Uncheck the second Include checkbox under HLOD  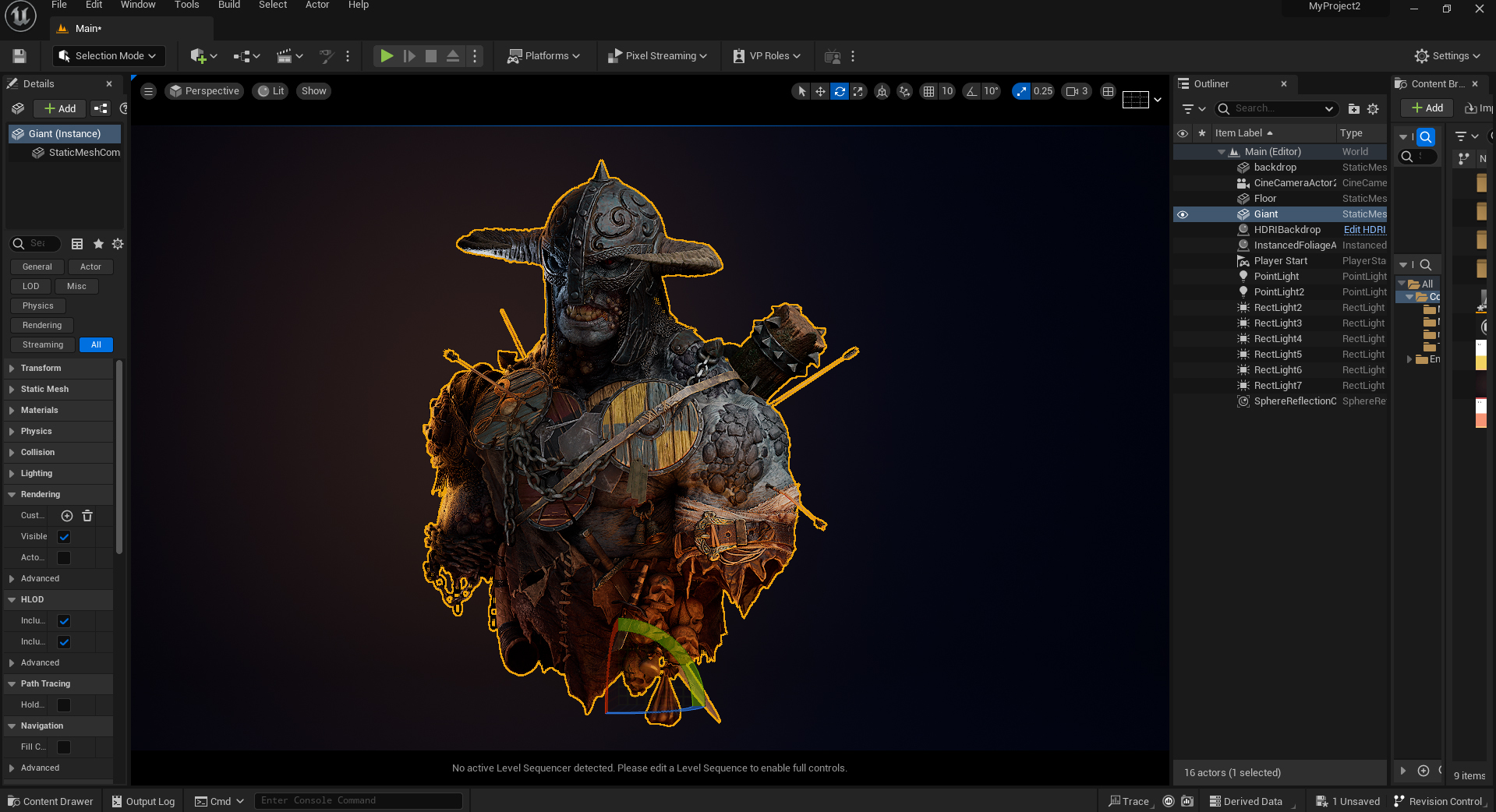click(x=64, y=642)
